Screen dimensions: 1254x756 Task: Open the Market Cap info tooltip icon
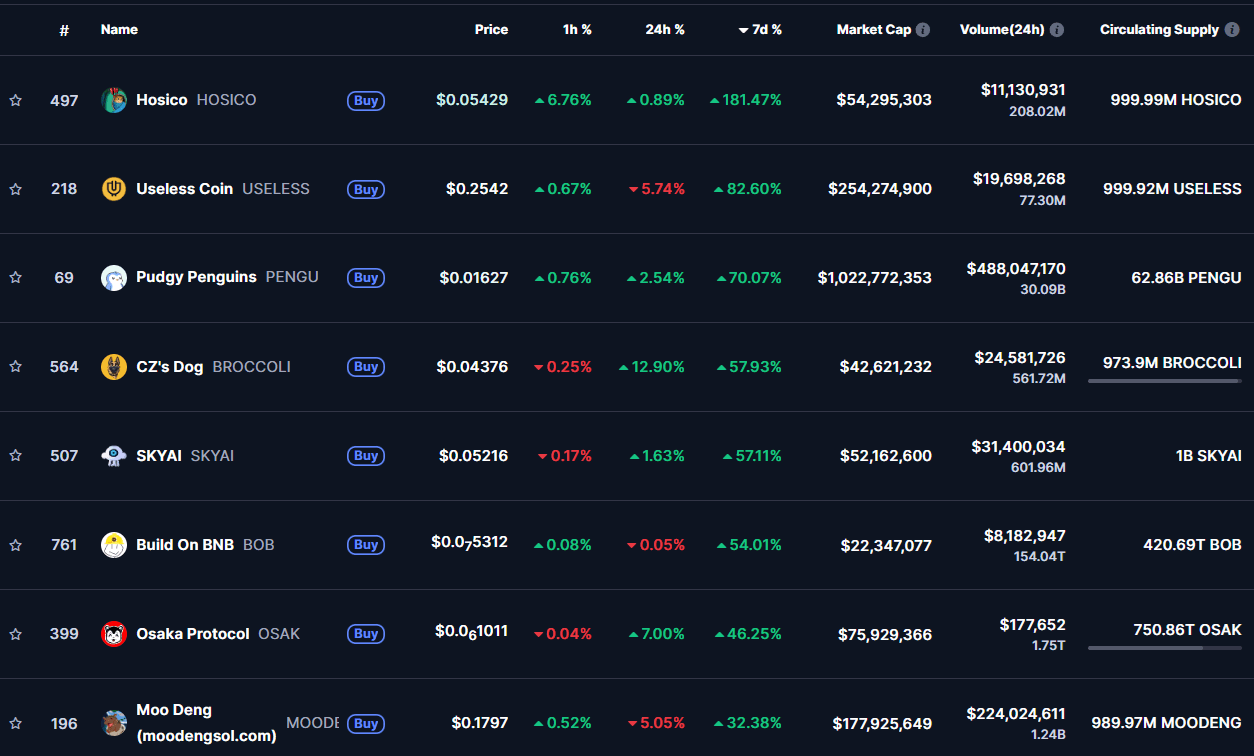[x=921, y=29]
